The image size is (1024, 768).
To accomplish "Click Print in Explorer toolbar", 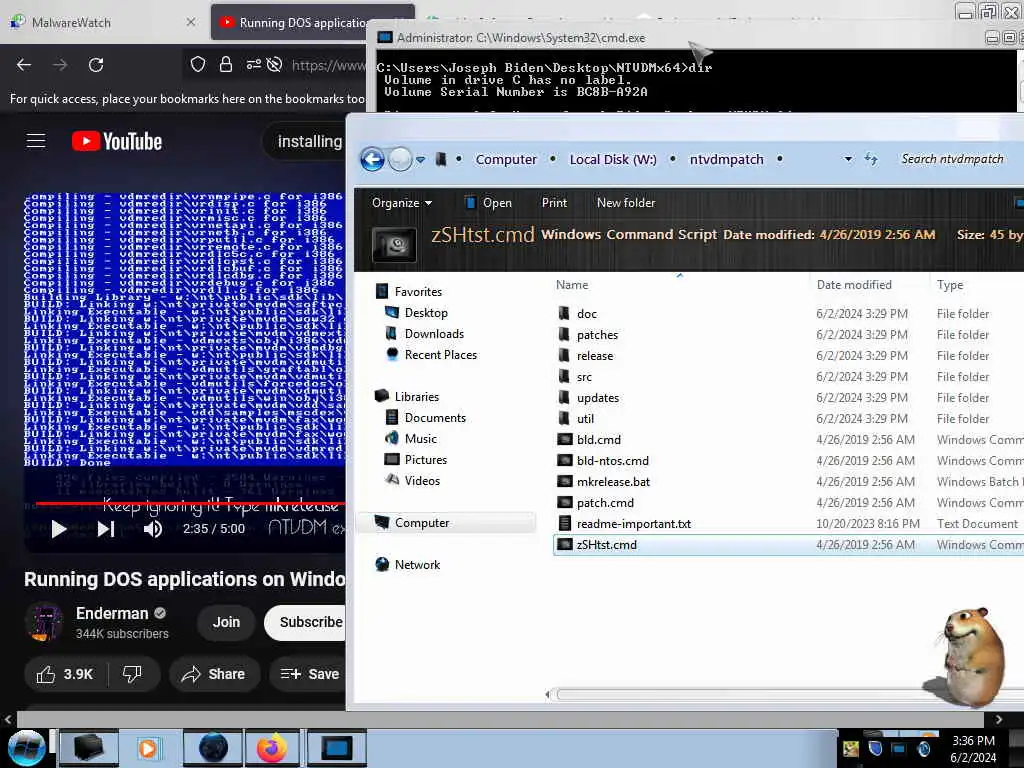I will (x=554, y=203).
